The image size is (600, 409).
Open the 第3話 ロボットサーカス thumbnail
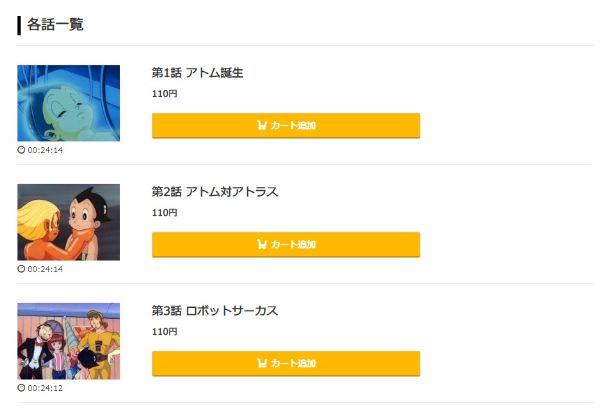click(68, 341)
